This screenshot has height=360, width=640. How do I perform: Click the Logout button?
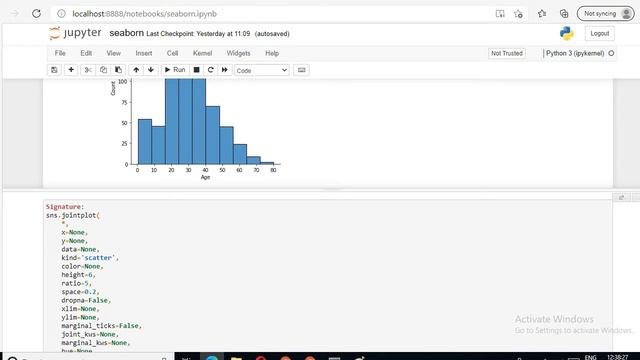[x=600, y=33]
